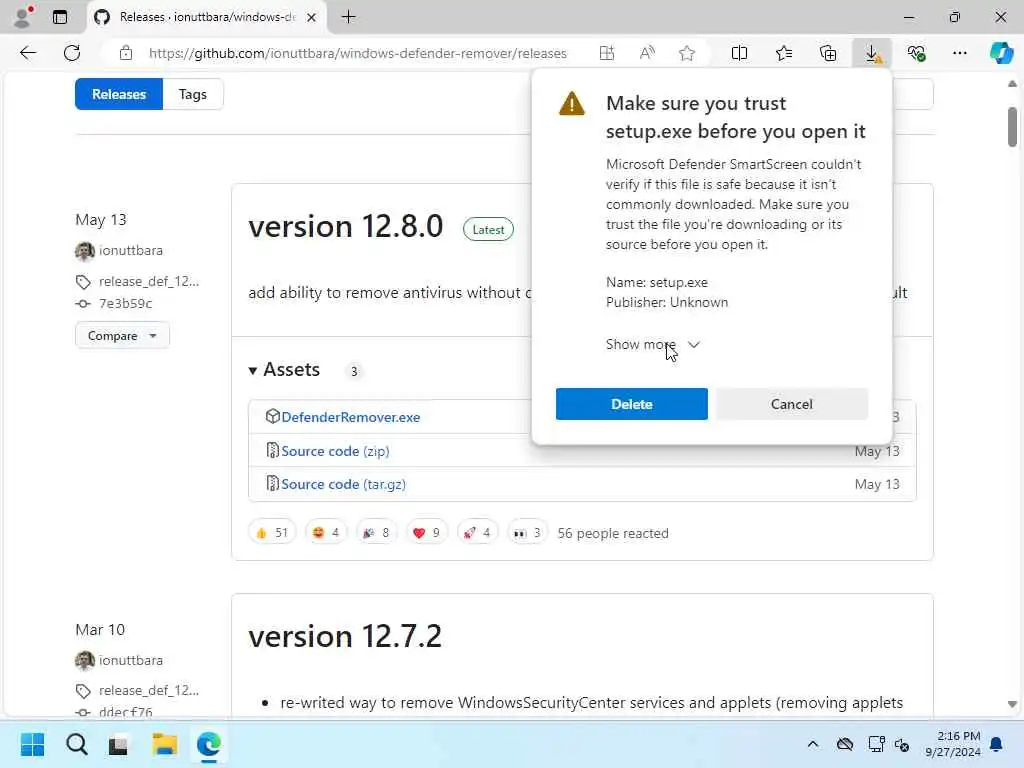Image resolution: width=1024 pixels, height=768 pixels.
Task: Switch to the Tags tab
Action: point(193,94)
